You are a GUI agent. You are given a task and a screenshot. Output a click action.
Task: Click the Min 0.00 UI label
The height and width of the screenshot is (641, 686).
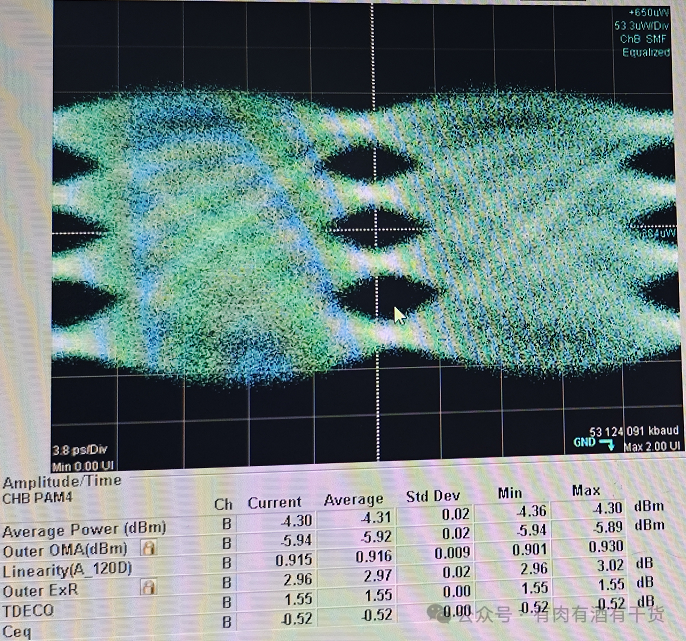83,466
